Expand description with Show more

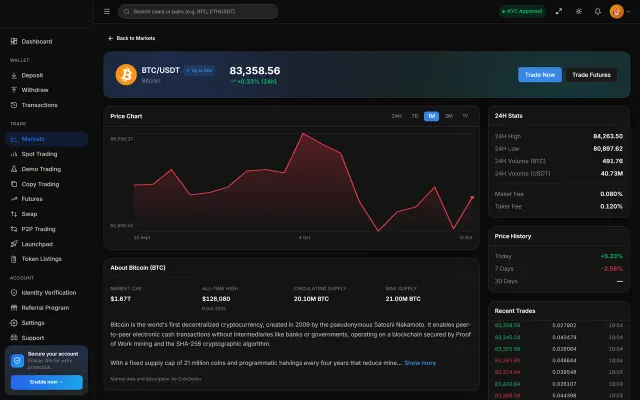pyautogui.click(x=420, y=363)
